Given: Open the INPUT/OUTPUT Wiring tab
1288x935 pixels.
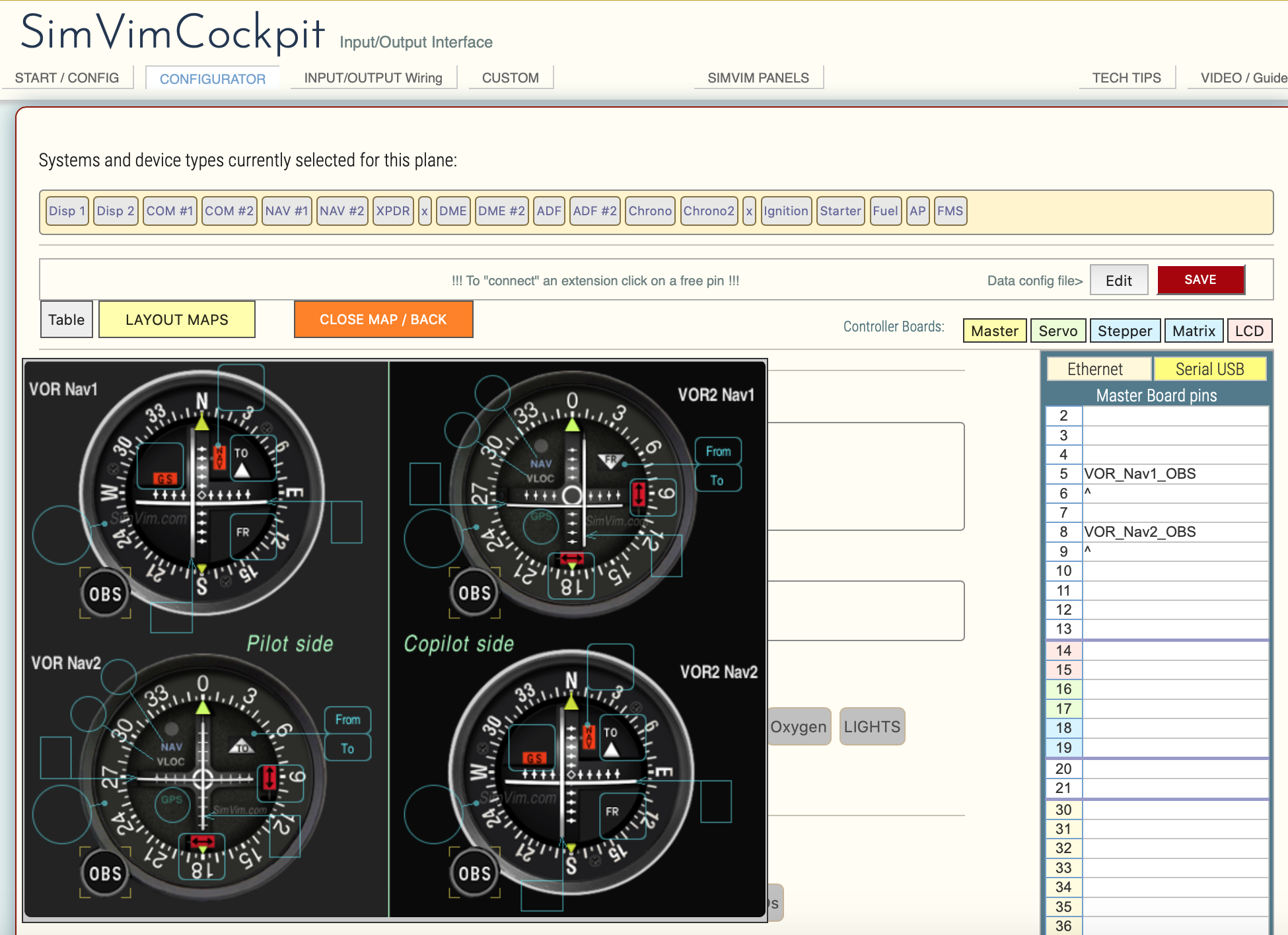Looking at the screenshot, I should click(x=373, y=78).
